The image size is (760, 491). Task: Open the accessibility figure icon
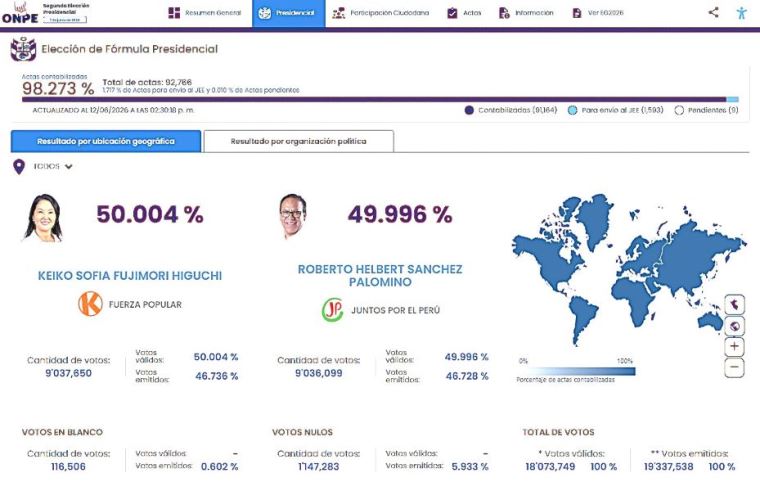[x=741, y=13]
